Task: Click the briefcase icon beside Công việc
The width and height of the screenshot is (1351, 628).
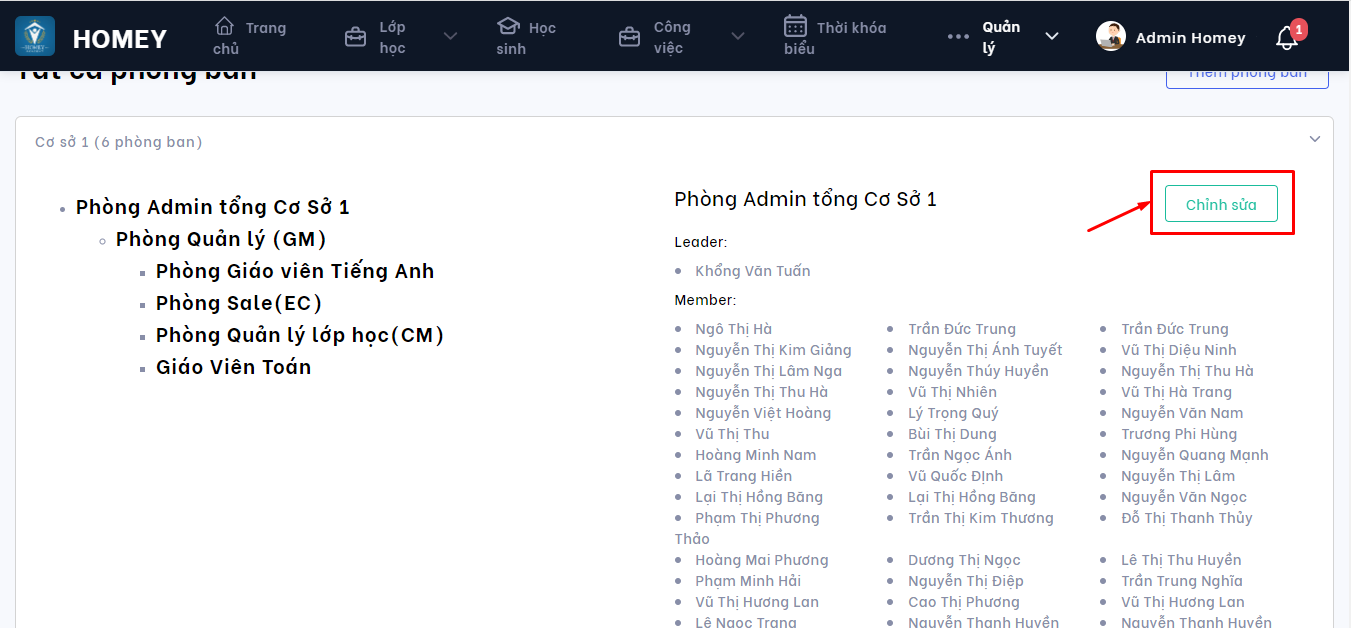Action: pyautogui.click(x=629, y=38)
